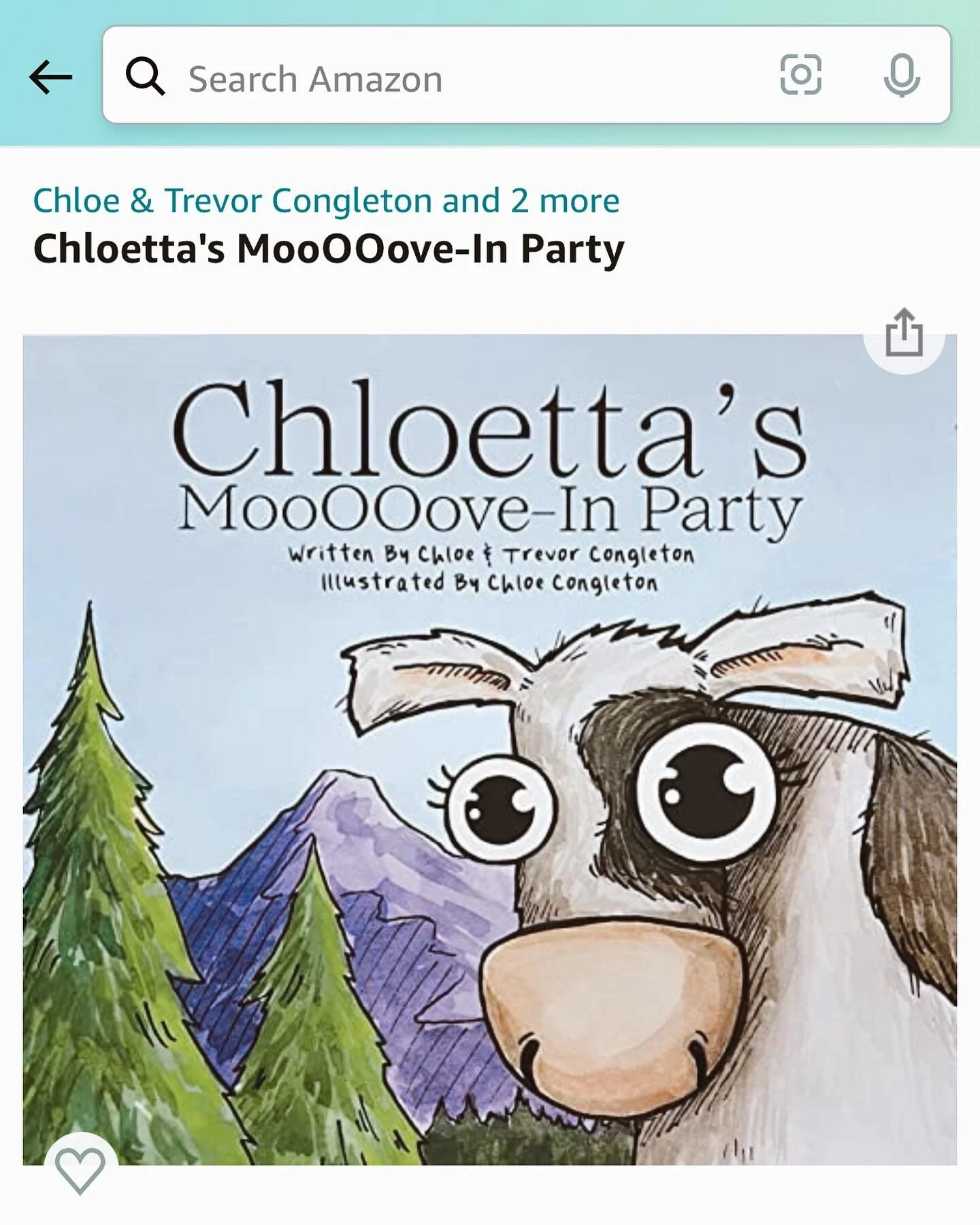Viewport: 980px width, 1225px height.
Task: Open Chloe & Trevor Congleton author link
Action: click(233, 201)
